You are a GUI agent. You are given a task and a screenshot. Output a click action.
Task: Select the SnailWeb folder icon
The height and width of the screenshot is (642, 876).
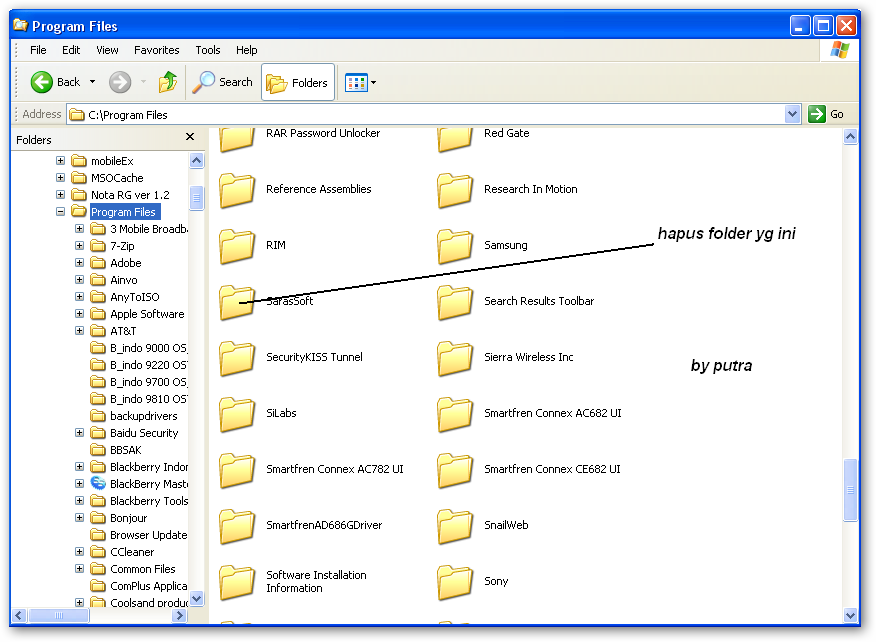(x=455, y=526)
